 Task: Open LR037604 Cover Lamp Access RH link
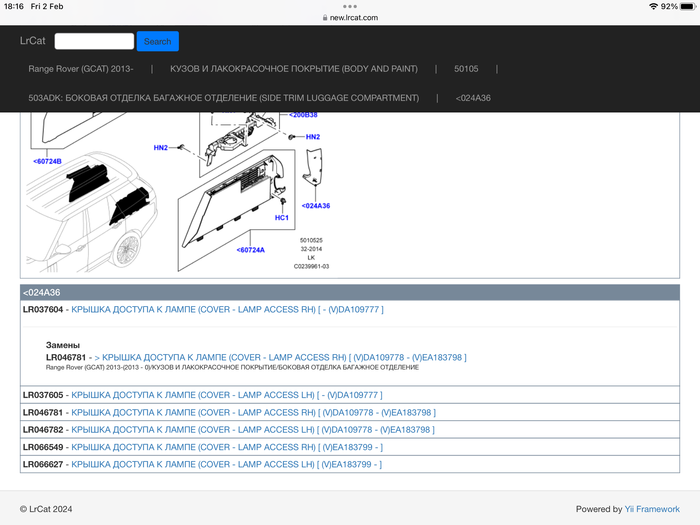click(x=227, y=309)
